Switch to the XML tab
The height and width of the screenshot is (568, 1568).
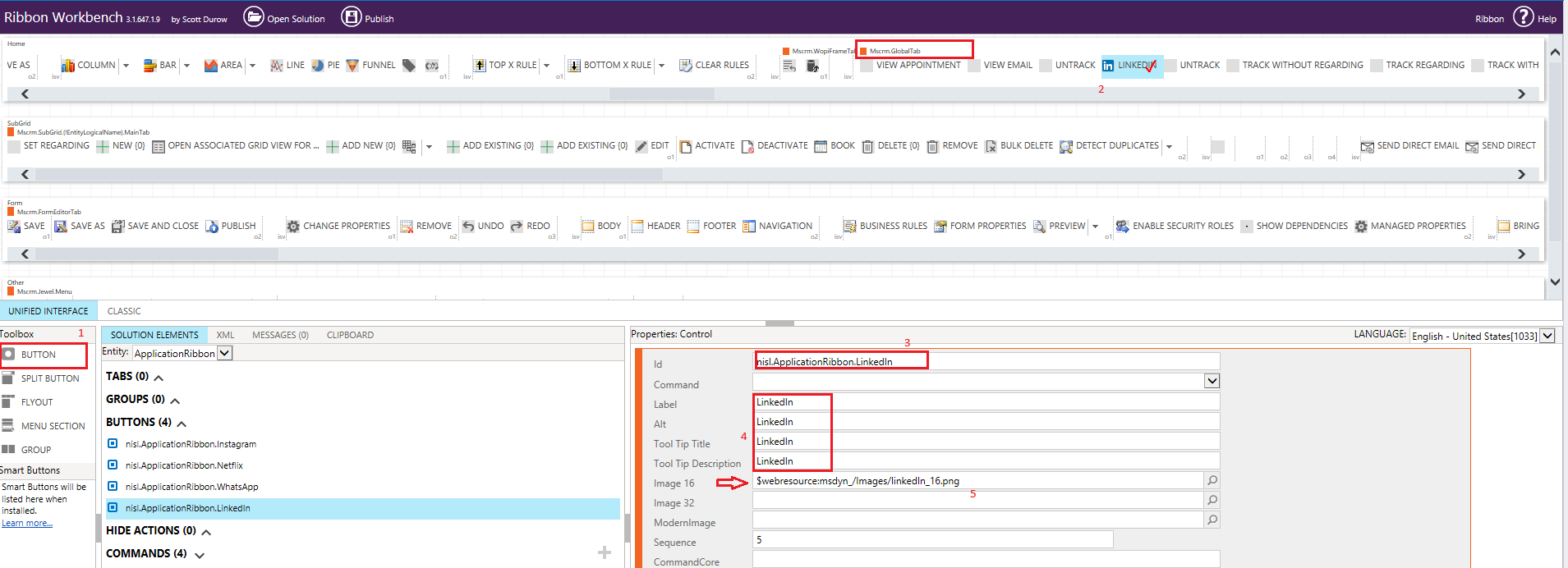point(225,335)
